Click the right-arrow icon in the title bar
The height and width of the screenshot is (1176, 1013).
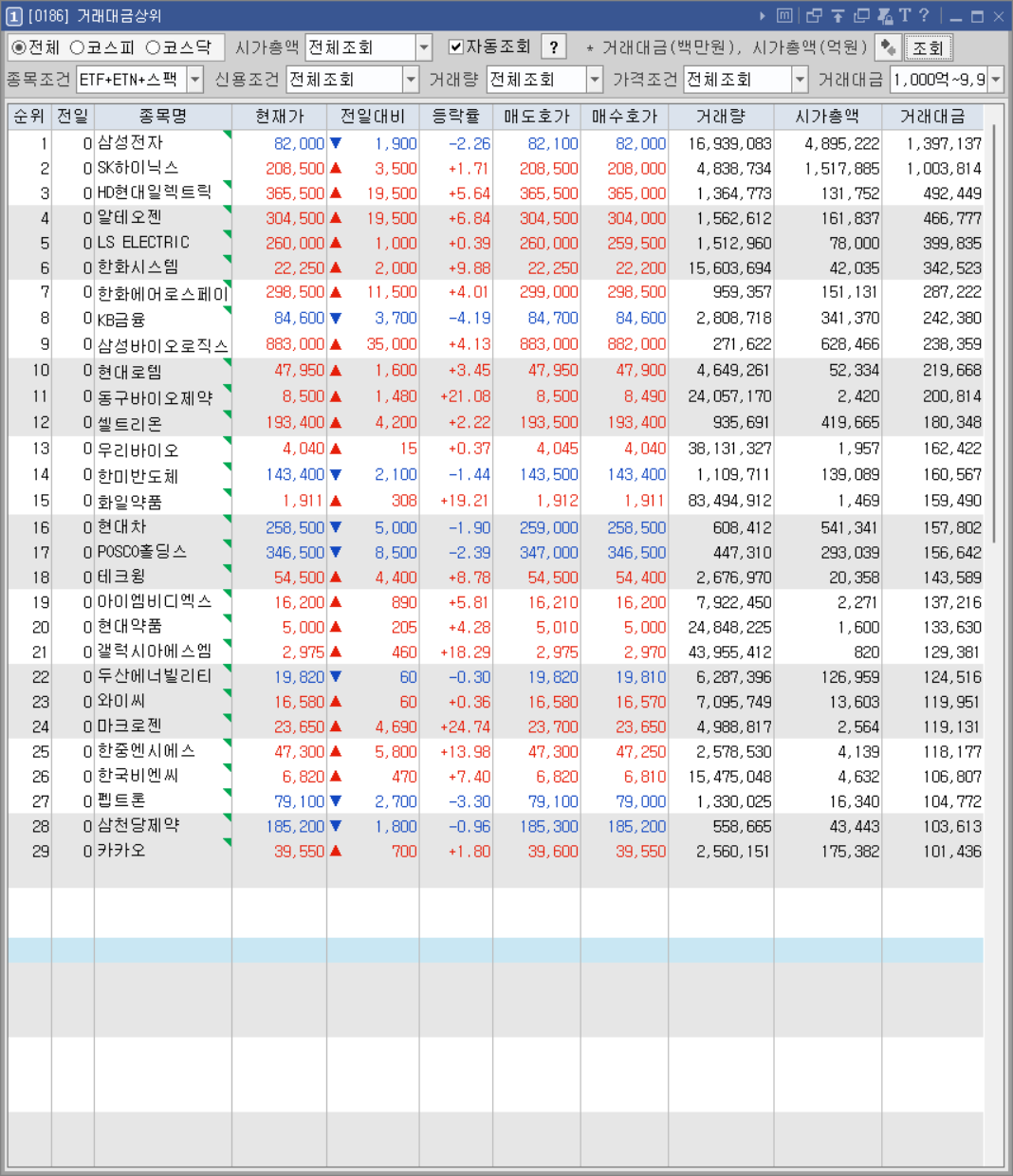[x=763, y=16]
